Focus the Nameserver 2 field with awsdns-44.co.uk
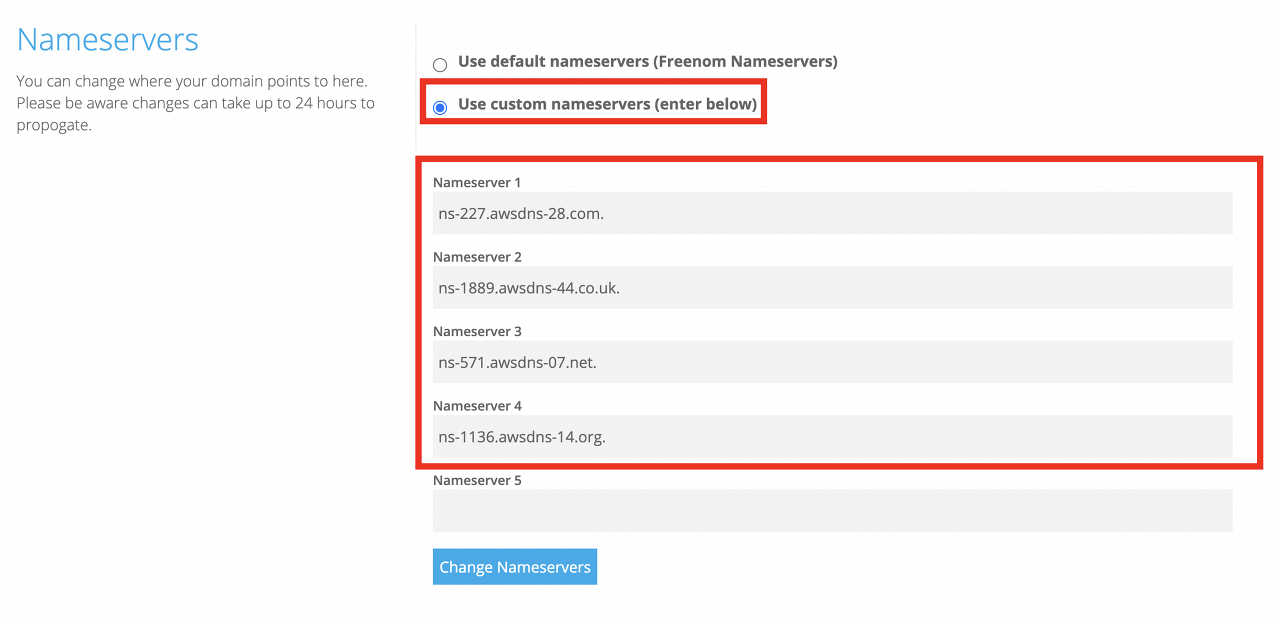 [832, 288]
